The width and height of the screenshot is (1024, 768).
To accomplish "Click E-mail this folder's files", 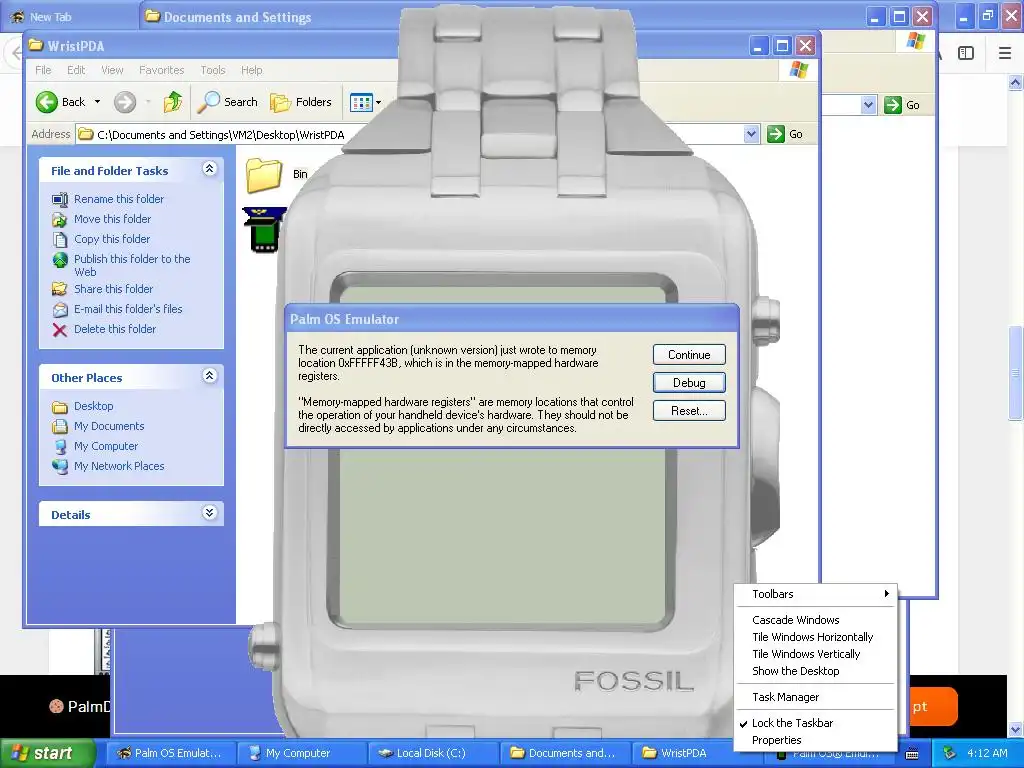I will pos(128,309).
